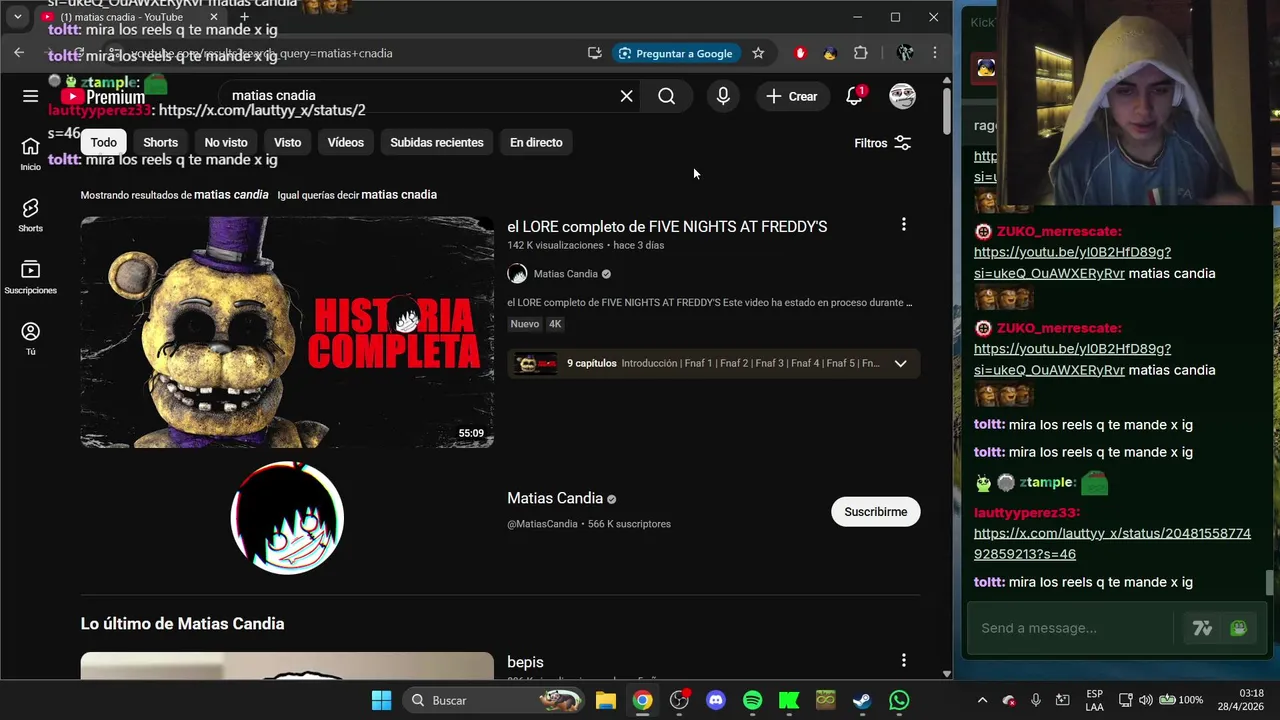Open the Chrome three-dot menu
This screenshot has height=720, width=1280.
[x=934, y=53]
